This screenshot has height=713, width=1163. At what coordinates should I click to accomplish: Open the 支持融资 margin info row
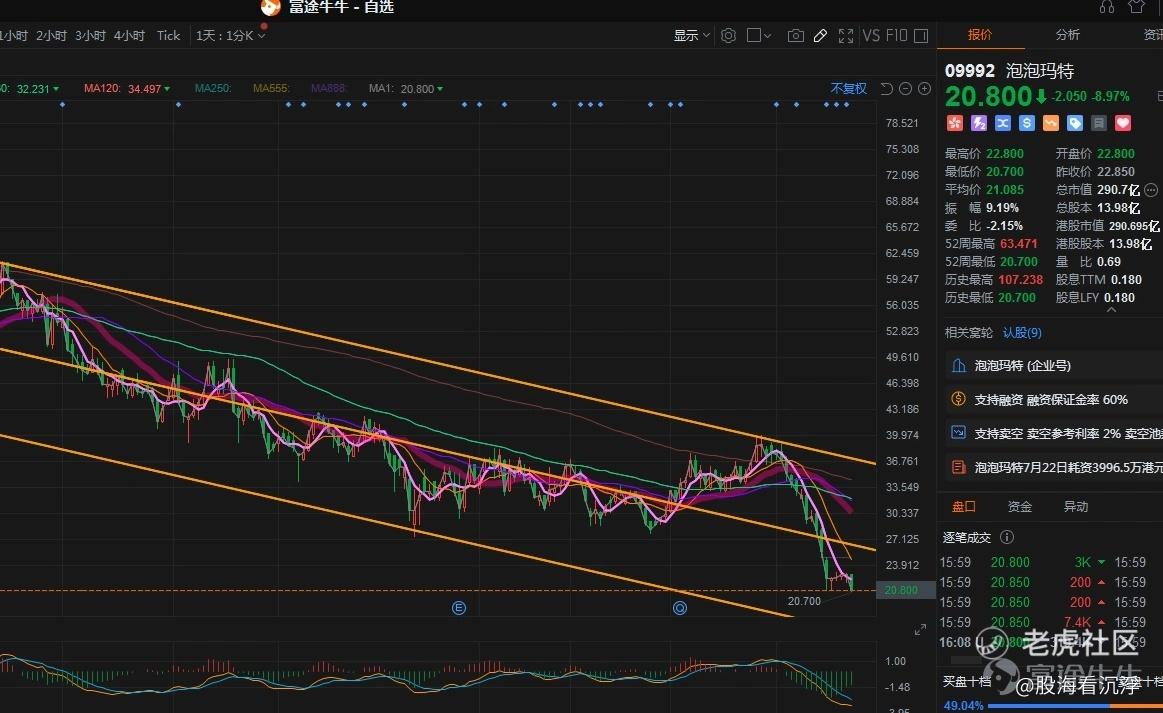(1053, 399)
